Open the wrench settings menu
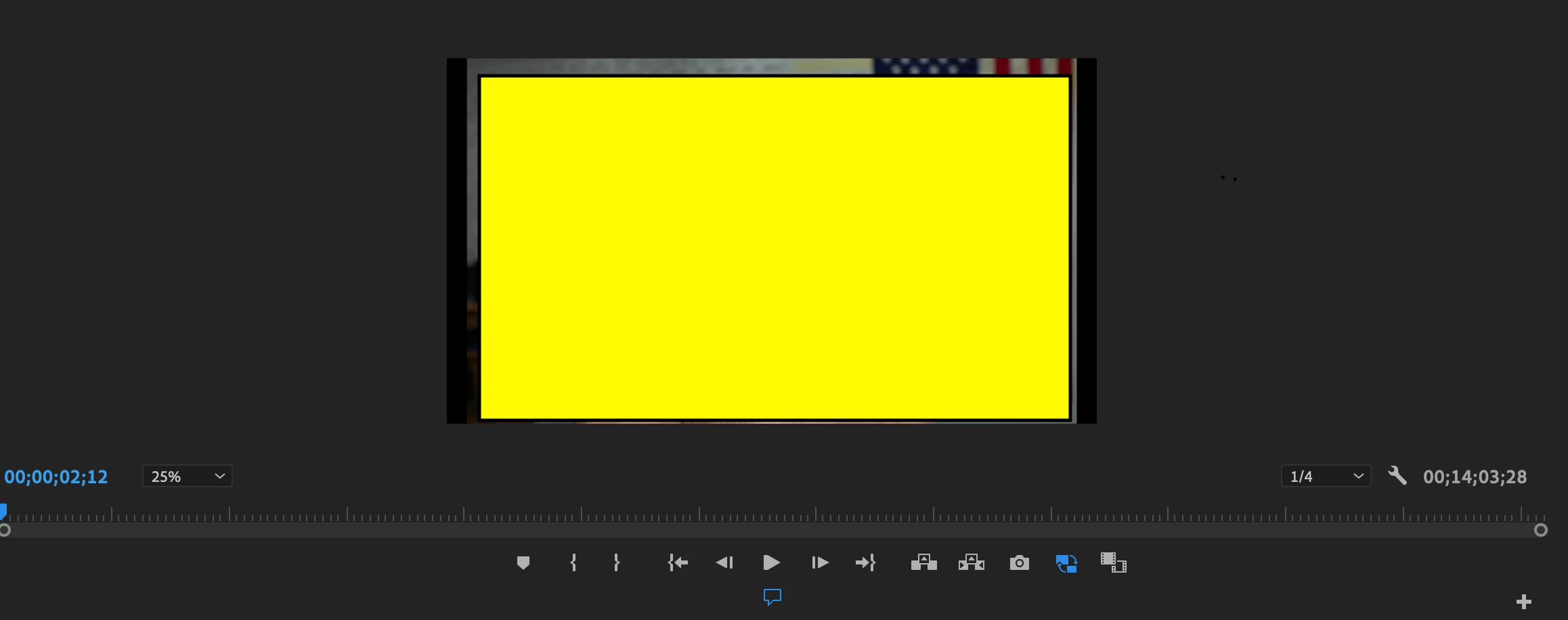The image size is (1568, 620). (x=1397, y=476)
